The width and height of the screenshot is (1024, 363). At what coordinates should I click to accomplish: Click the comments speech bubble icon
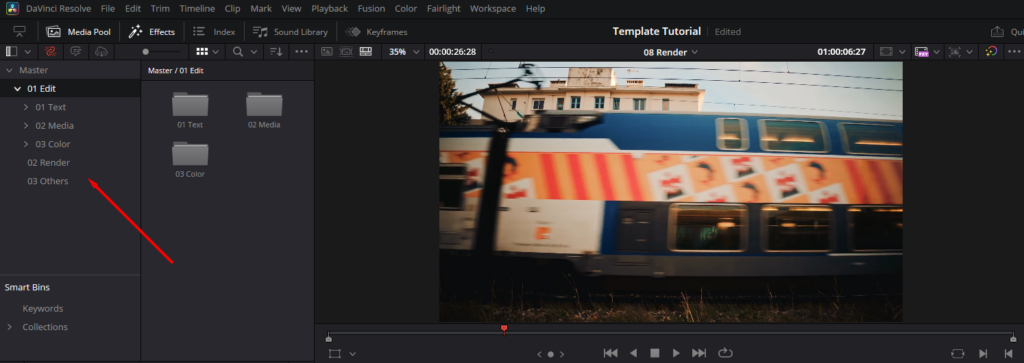coord(76,51)
